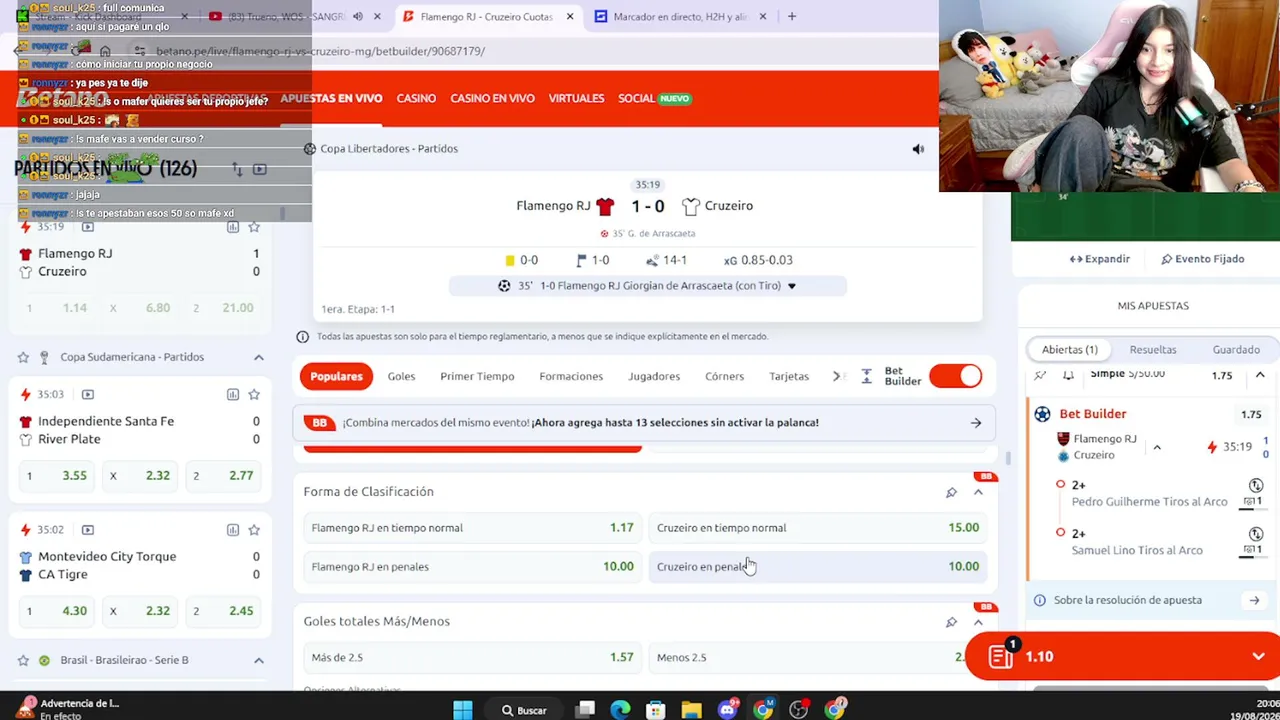Show more market category tabs arrow
Image resolution: width=1280 pixels, height=720 pixels.
click(x=838, y=376)
